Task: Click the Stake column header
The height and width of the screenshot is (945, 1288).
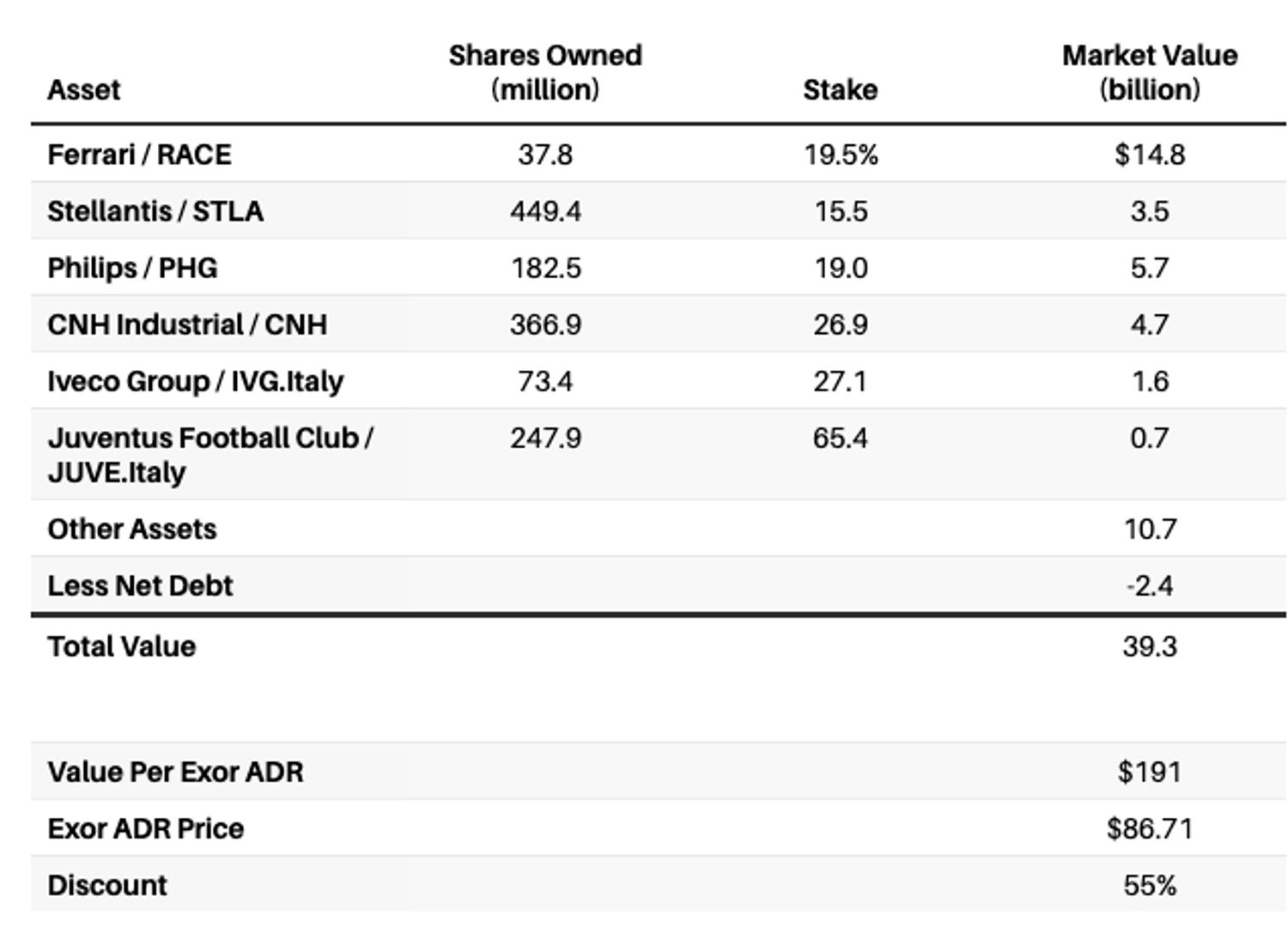Action: (x=840, y=89)
